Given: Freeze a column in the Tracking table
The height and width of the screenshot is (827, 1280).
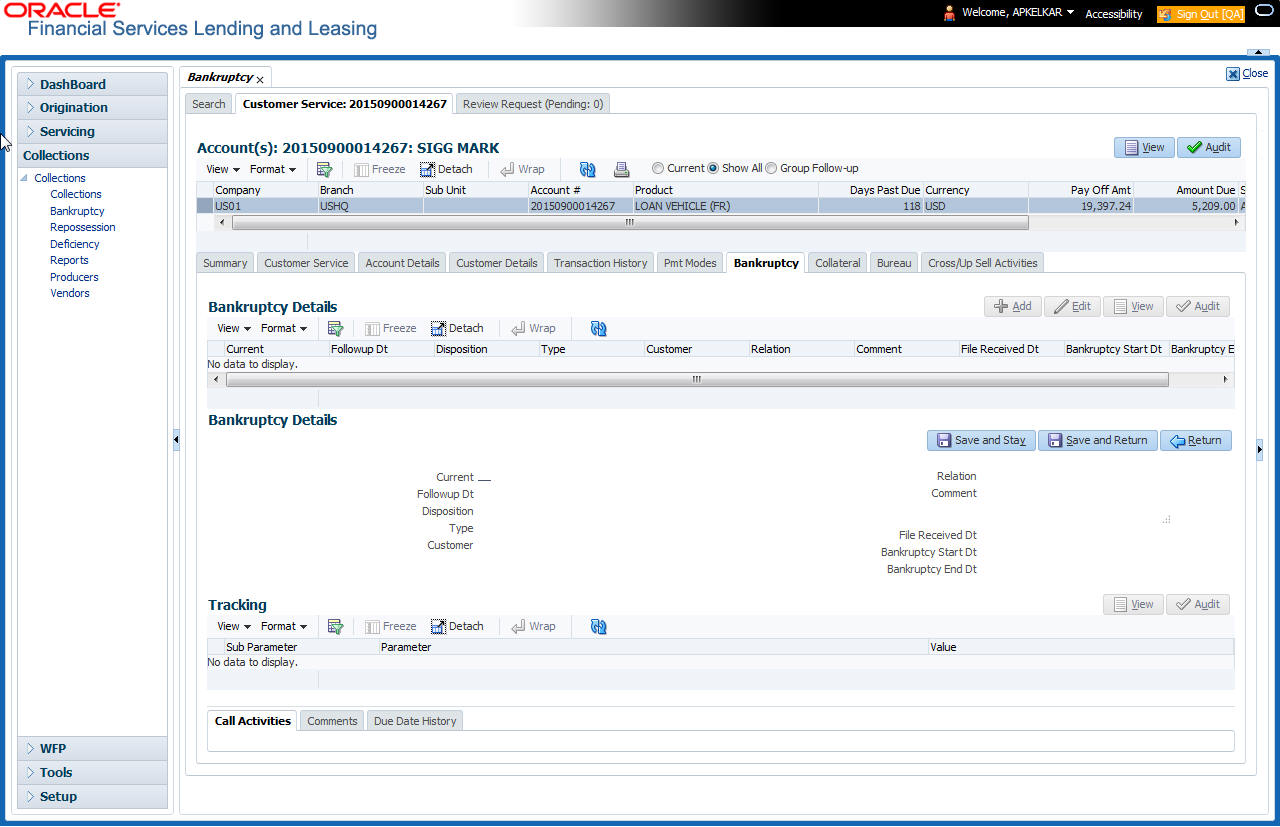Looking at the screenshot, I should 391,626.
